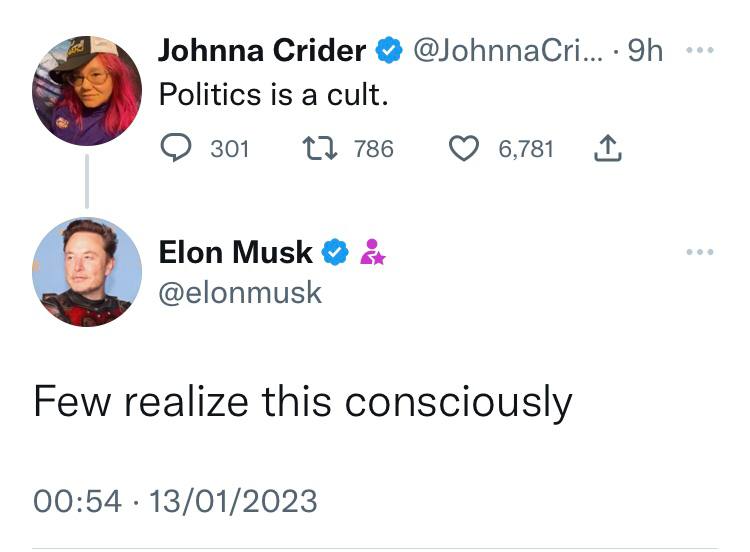The width and height of the screenshot is (750, 552).
Task: Select the "Few realize this consciously" tweet text
Action: pyautogui.click(x=302, y=402)
